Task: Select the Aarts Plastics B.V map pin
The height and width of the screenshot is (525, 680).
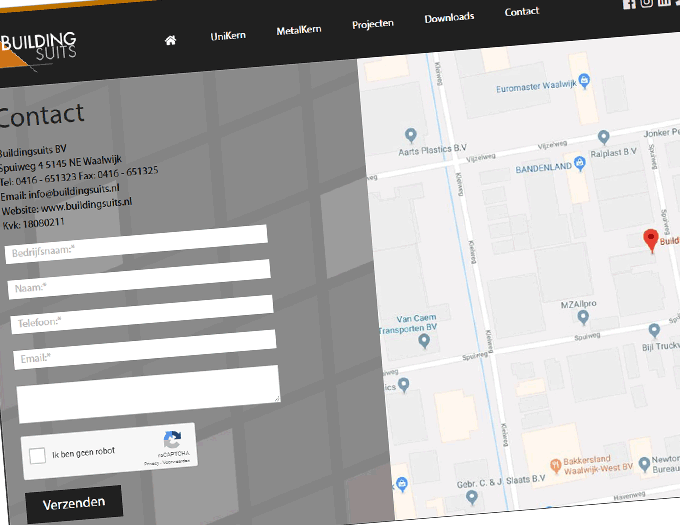Action: tap(410, 135)
